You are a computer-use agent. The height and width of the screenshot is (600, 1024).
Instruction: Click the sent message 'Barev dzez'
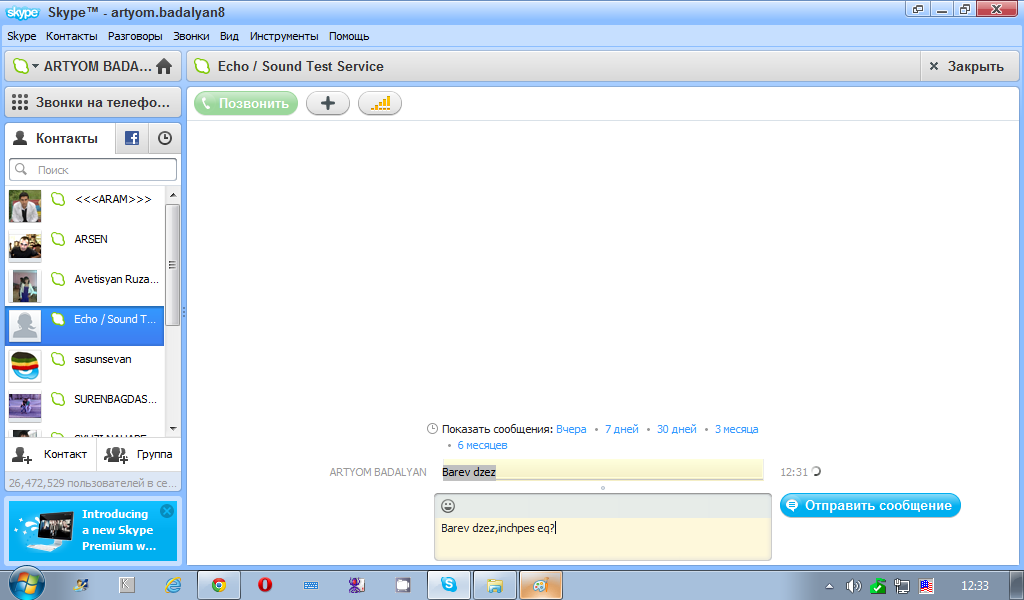(x=469, y=472)
